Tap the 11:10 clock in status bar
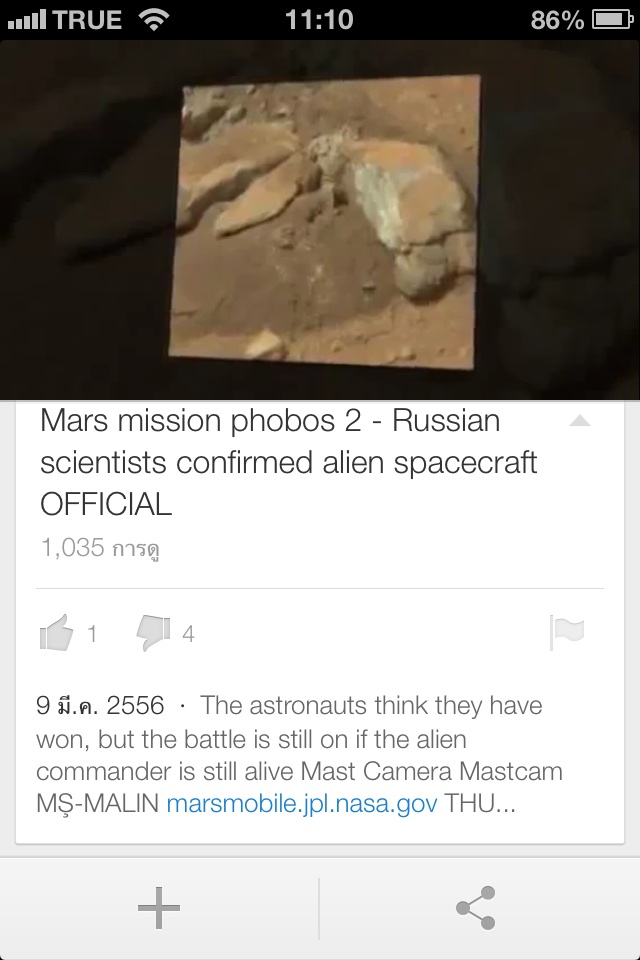The height and width of the screenshot is (960, 640). [319, 20]
